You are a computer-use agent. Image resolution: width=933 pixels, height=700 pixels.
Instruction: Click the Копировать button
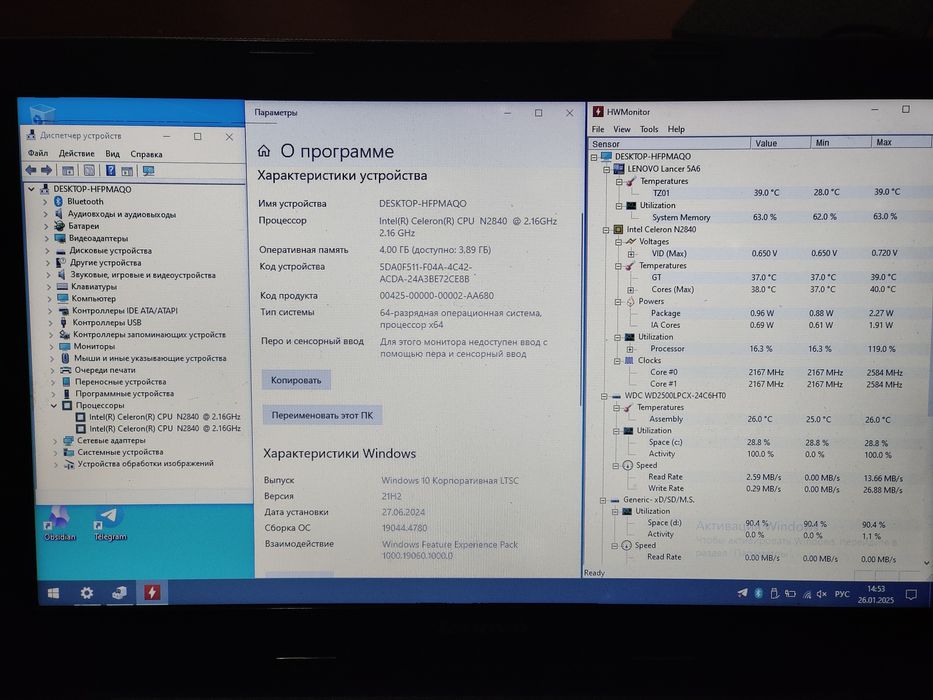(x=296, y=380)
